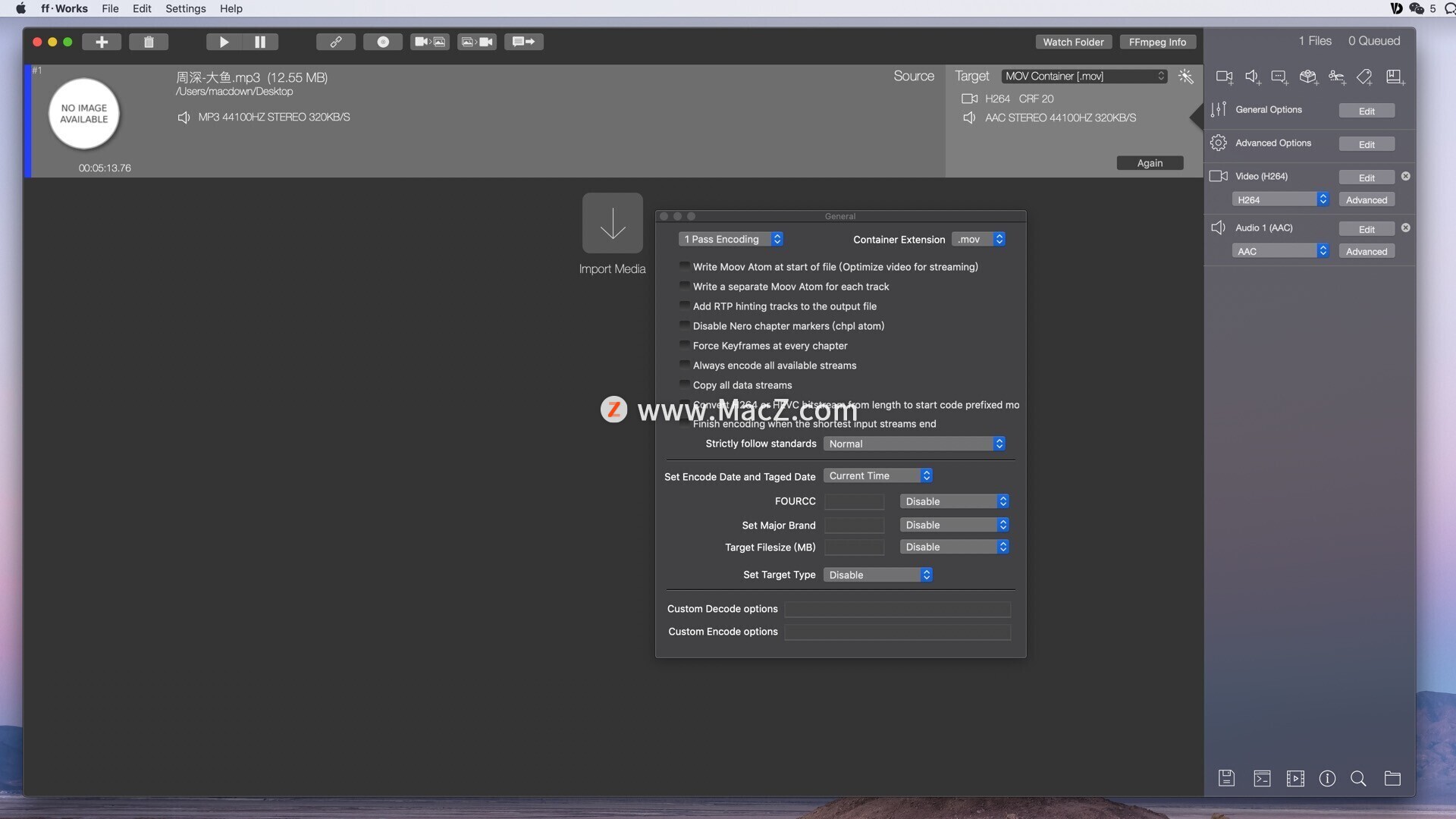
Task: Add chapters book icon
Action: pyautogui.click(x=1395, y=77)
